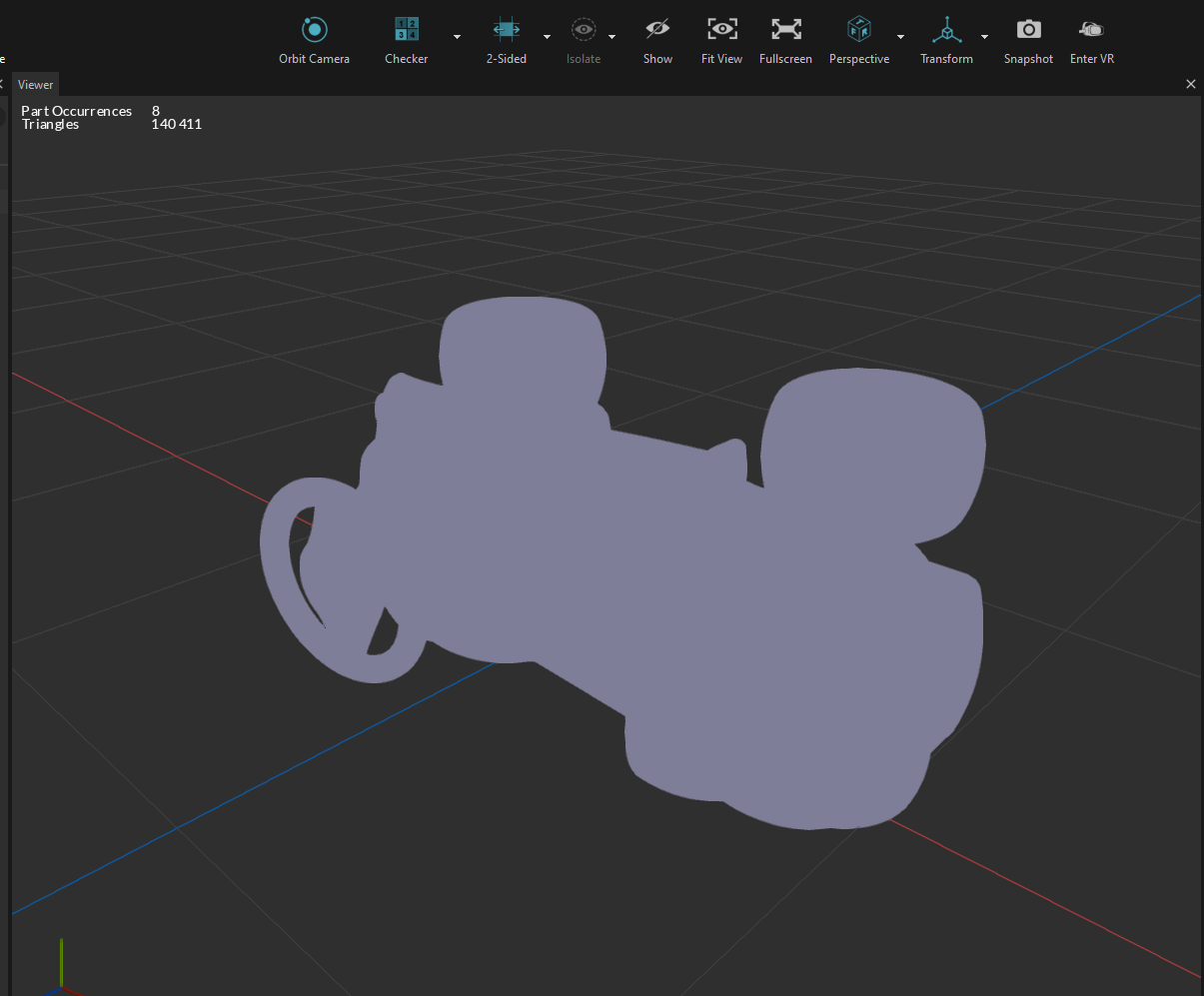
Task: Open the Isolate dropdown arrow
Action: pyautogui.click(x=611, y=37)
